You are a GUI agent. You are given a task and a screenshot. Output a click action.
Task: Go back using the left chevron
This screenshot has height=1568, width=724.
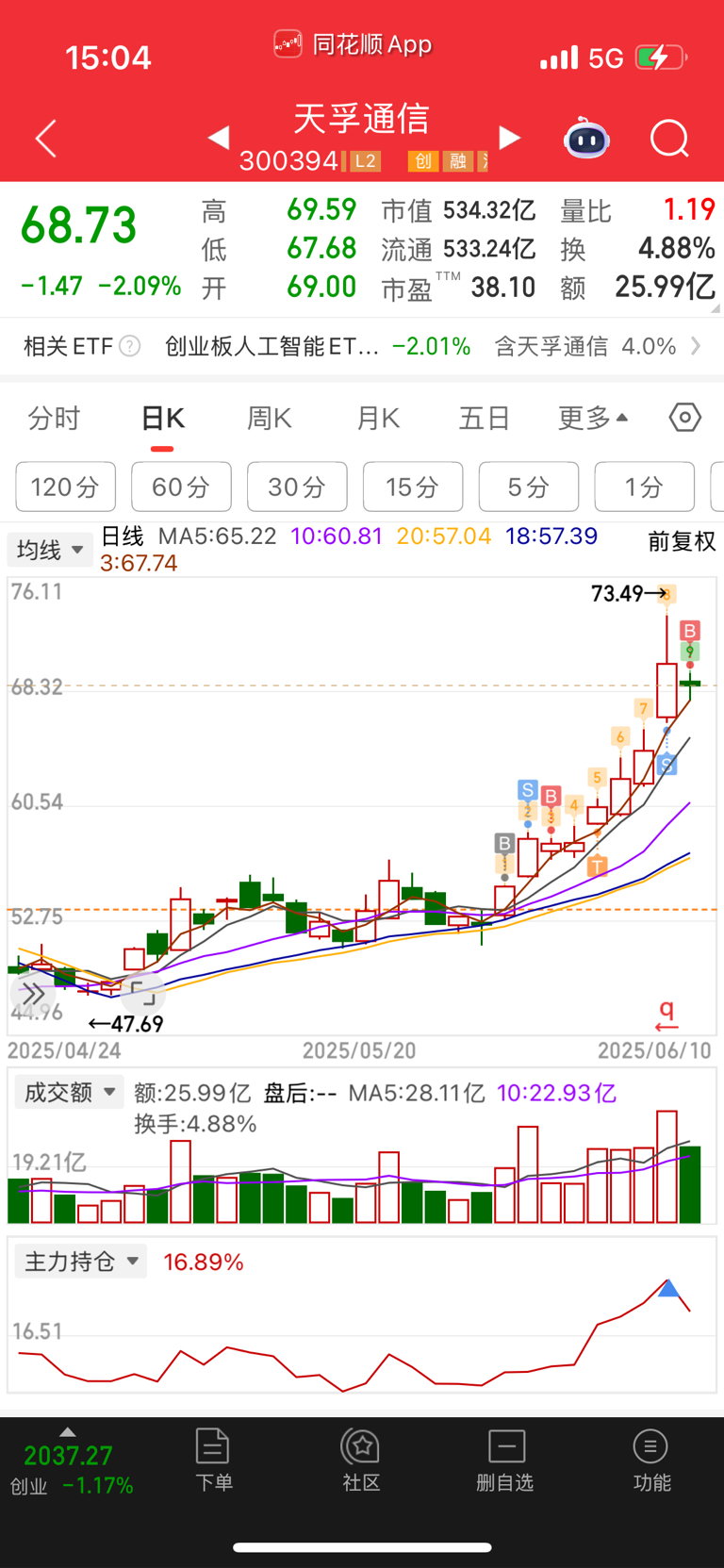point(46,139)
